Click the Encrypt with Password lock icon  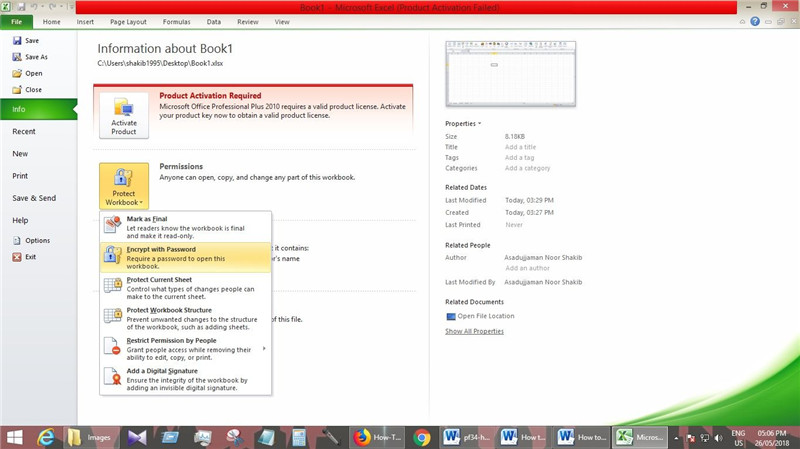coord(113,255)
